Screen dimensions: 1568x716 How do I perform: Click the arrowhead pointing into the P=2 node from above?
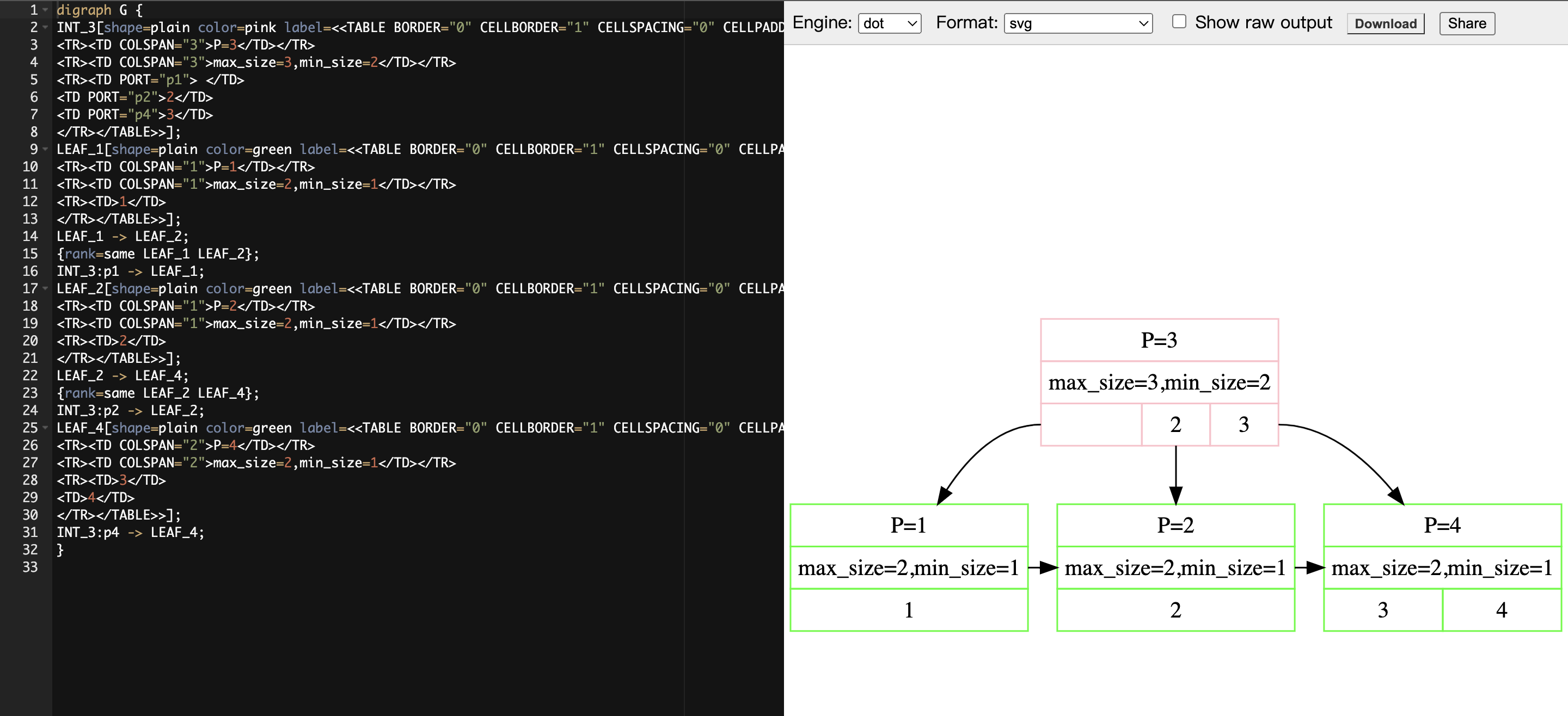[x=1175, y=495]
